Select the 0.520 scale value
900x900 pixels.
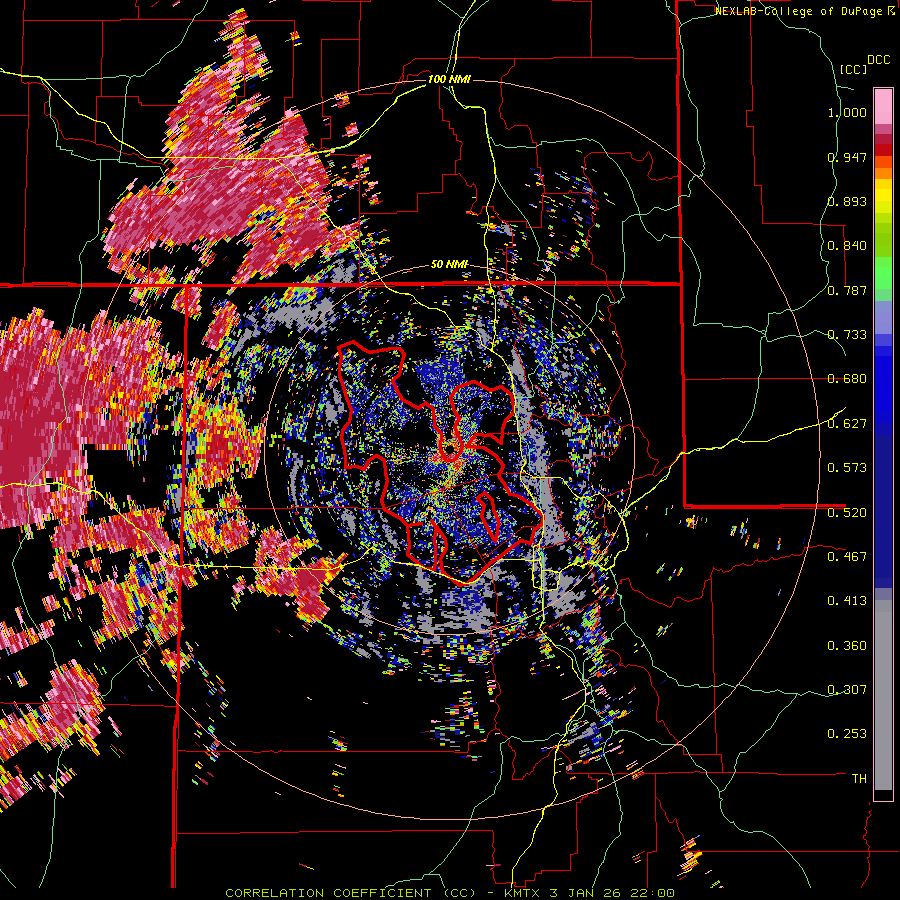(x=847, y=513)
